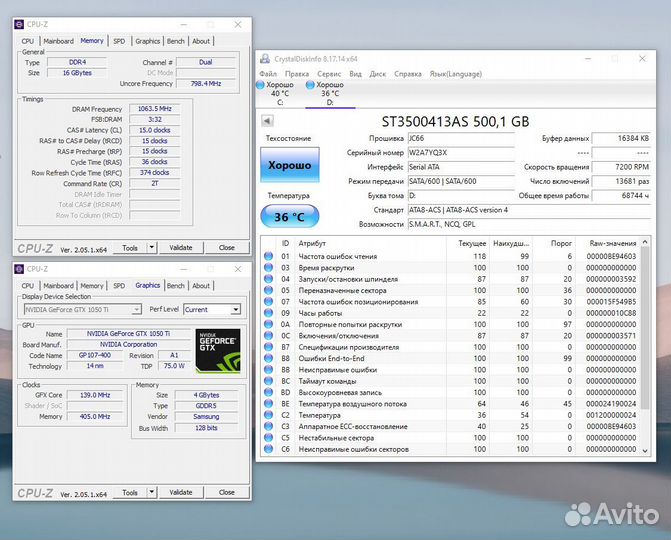The image size is (671, 540).
Task: Click the serial number field W2A7YQ3X
Action: (x=461, y=153)
